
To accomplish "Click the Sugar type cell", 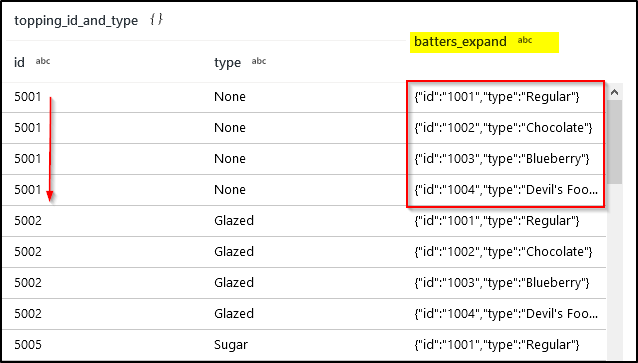I will [x=231, y=345].
